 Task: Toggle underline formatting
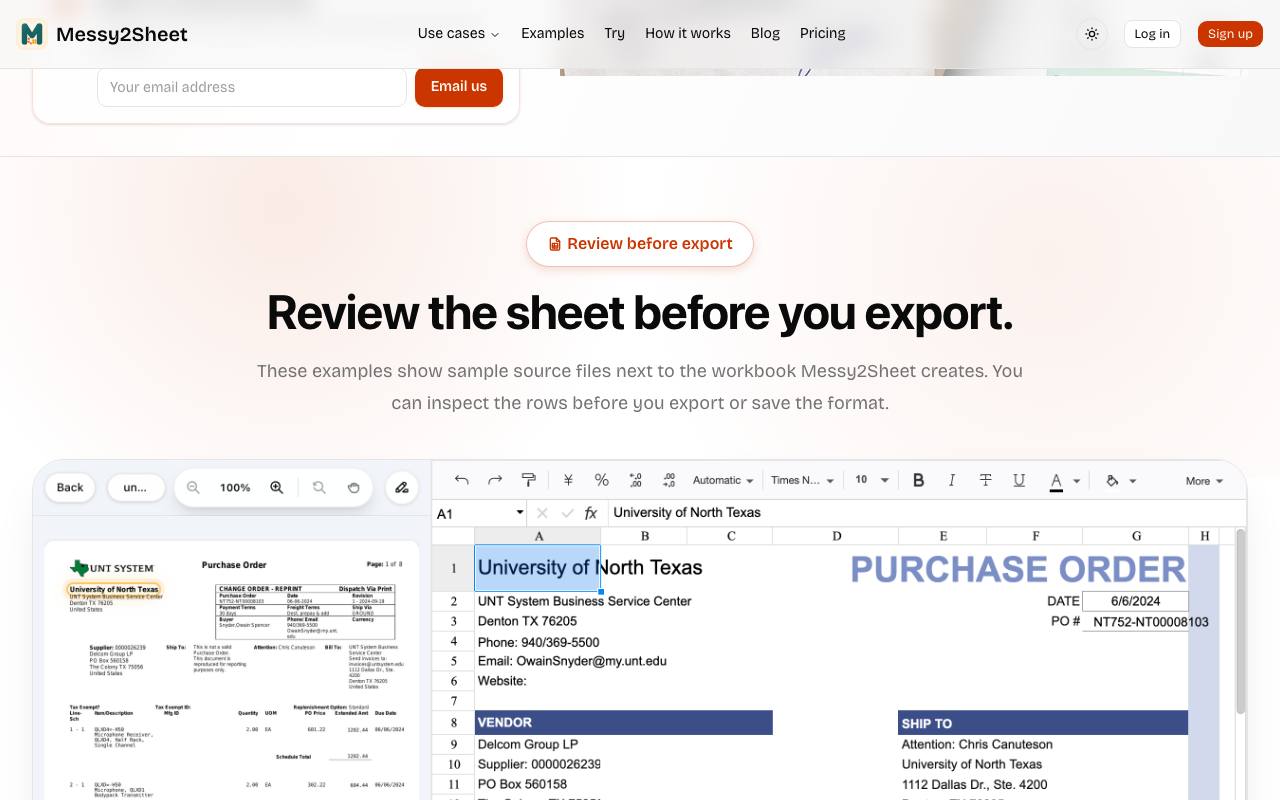pos(1019,481)
